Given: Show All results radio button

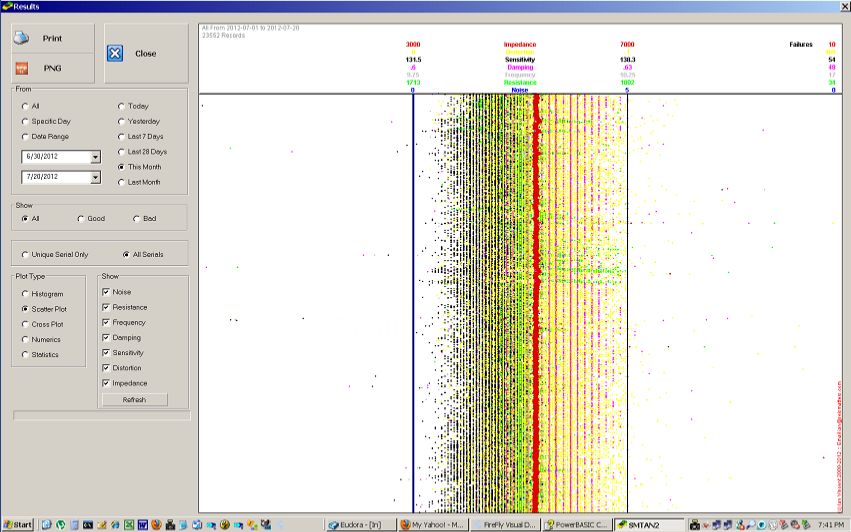Looking at the screenshot, I should point(25,219).
